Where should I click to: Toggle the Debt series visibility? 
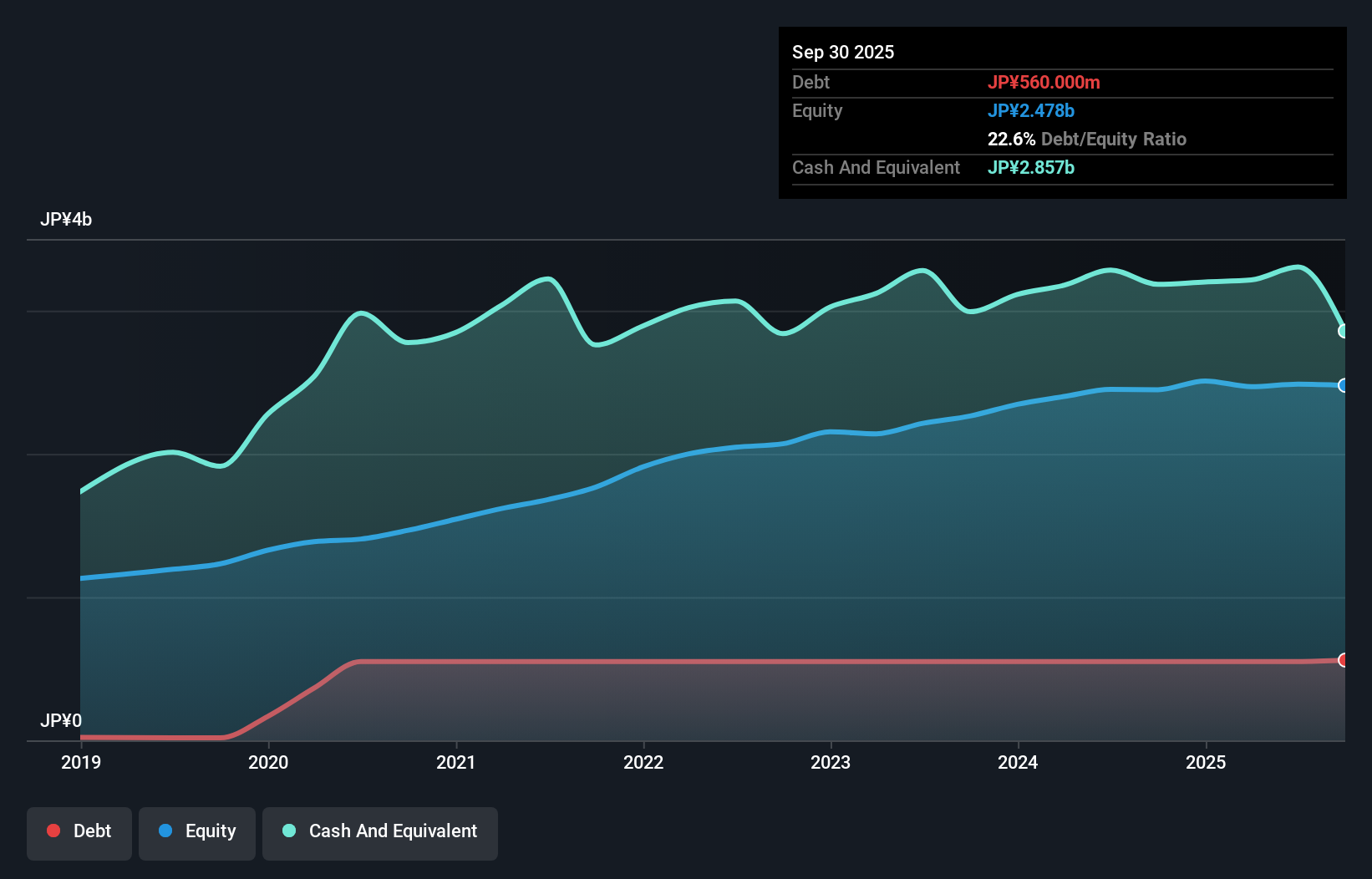[79, 831]
